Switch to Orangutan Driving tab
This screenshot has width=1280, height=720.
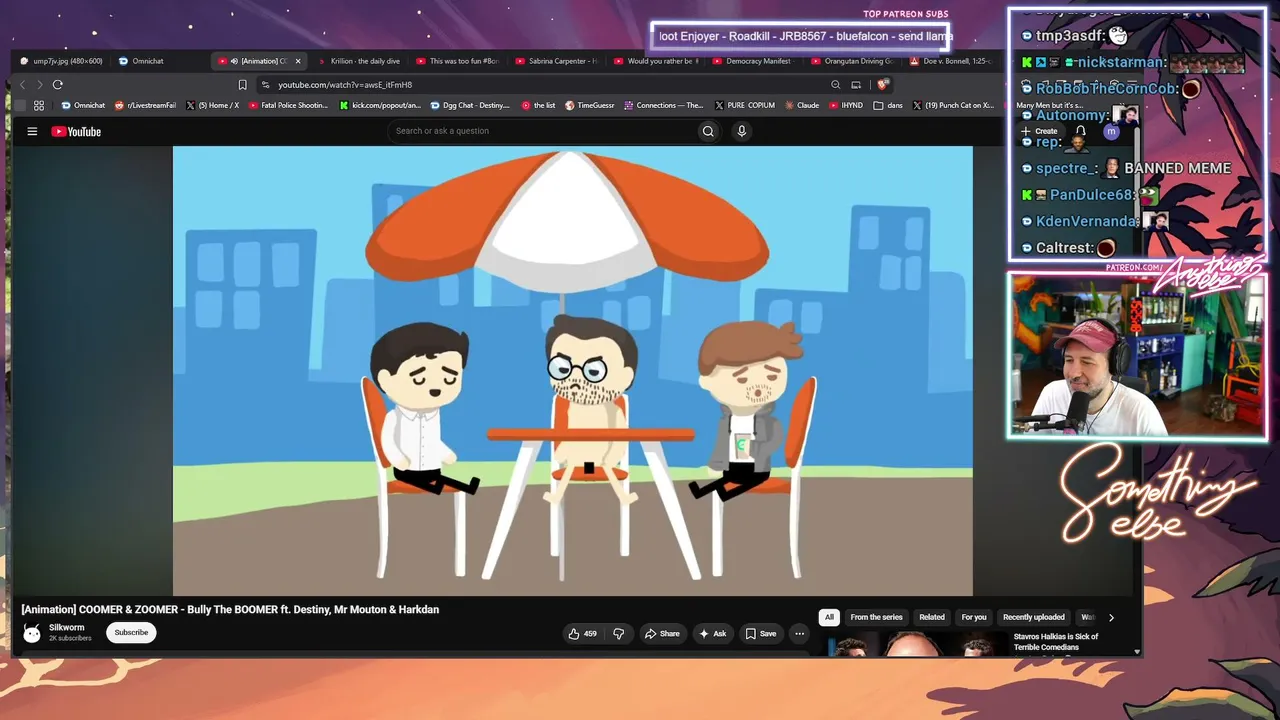852,61
